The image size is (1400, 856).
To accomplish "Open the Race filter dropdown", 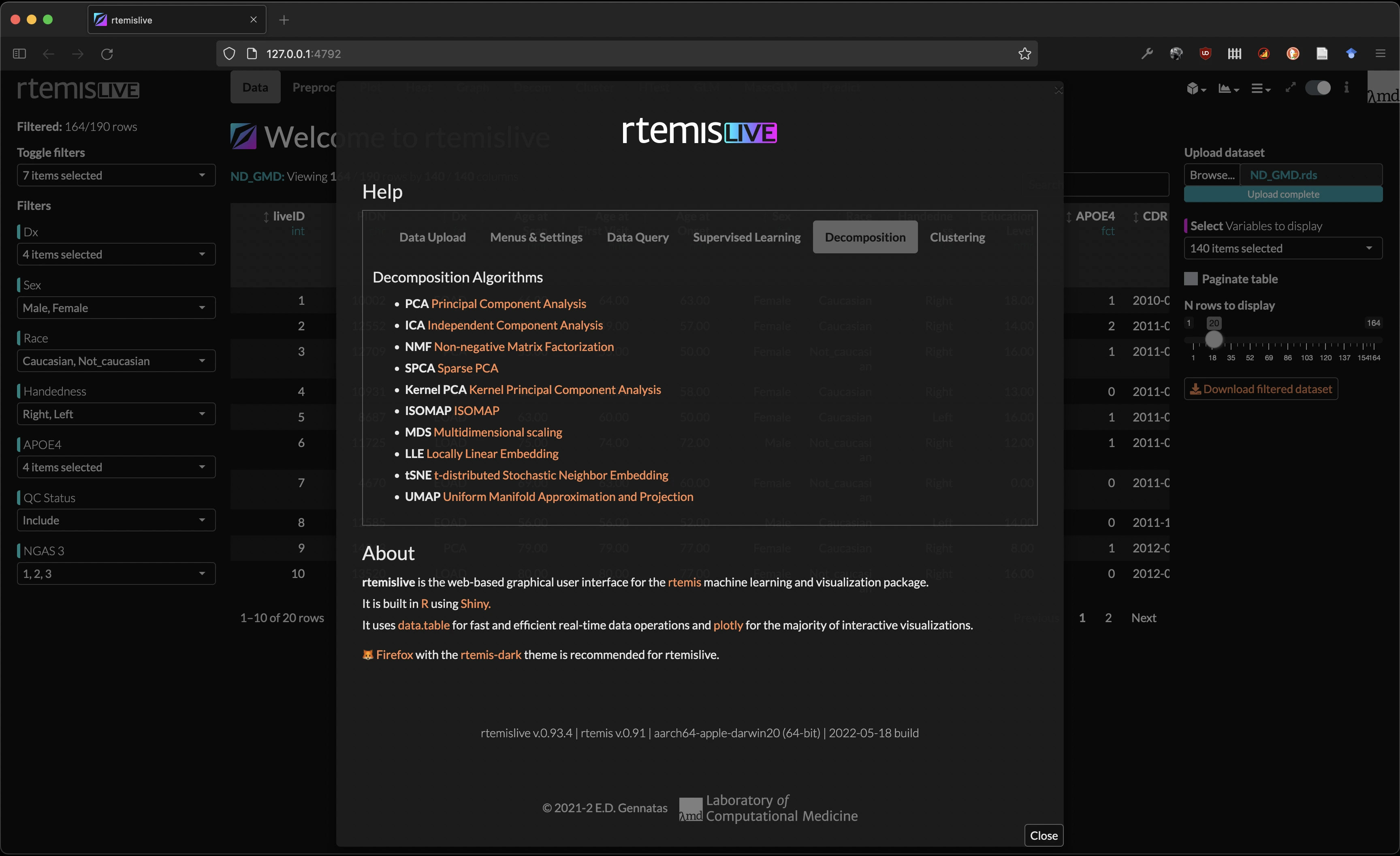I will click(x=116, y=361).
